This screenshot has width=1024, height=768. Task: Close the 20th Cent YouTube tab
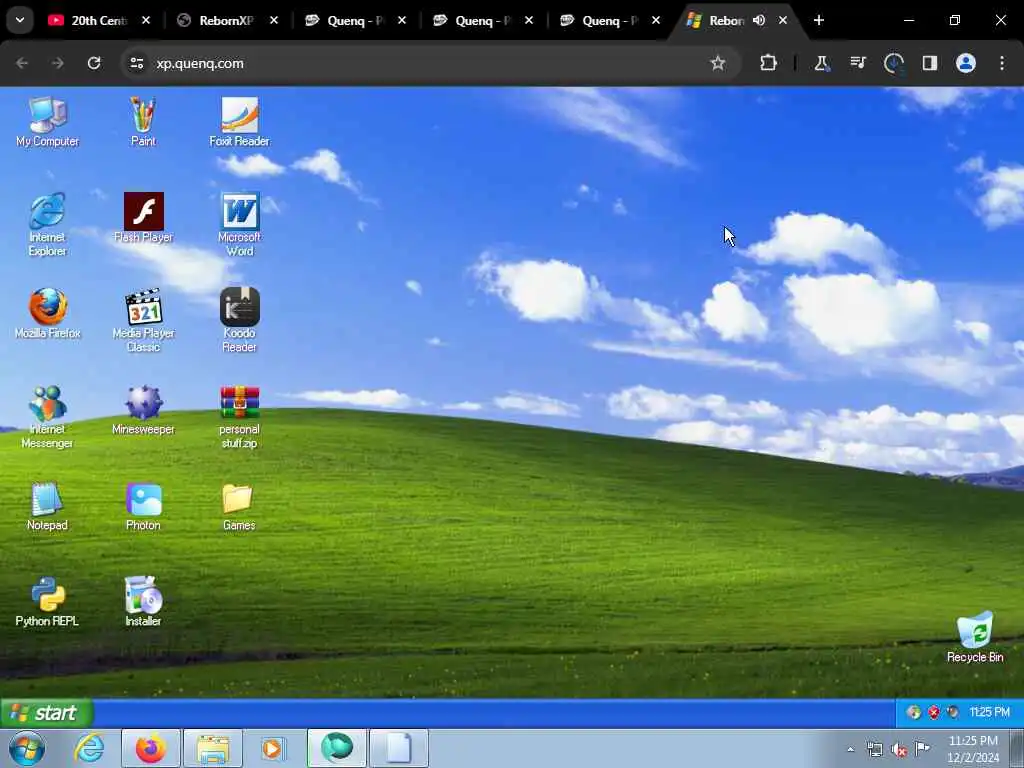(x=146, y=20)
